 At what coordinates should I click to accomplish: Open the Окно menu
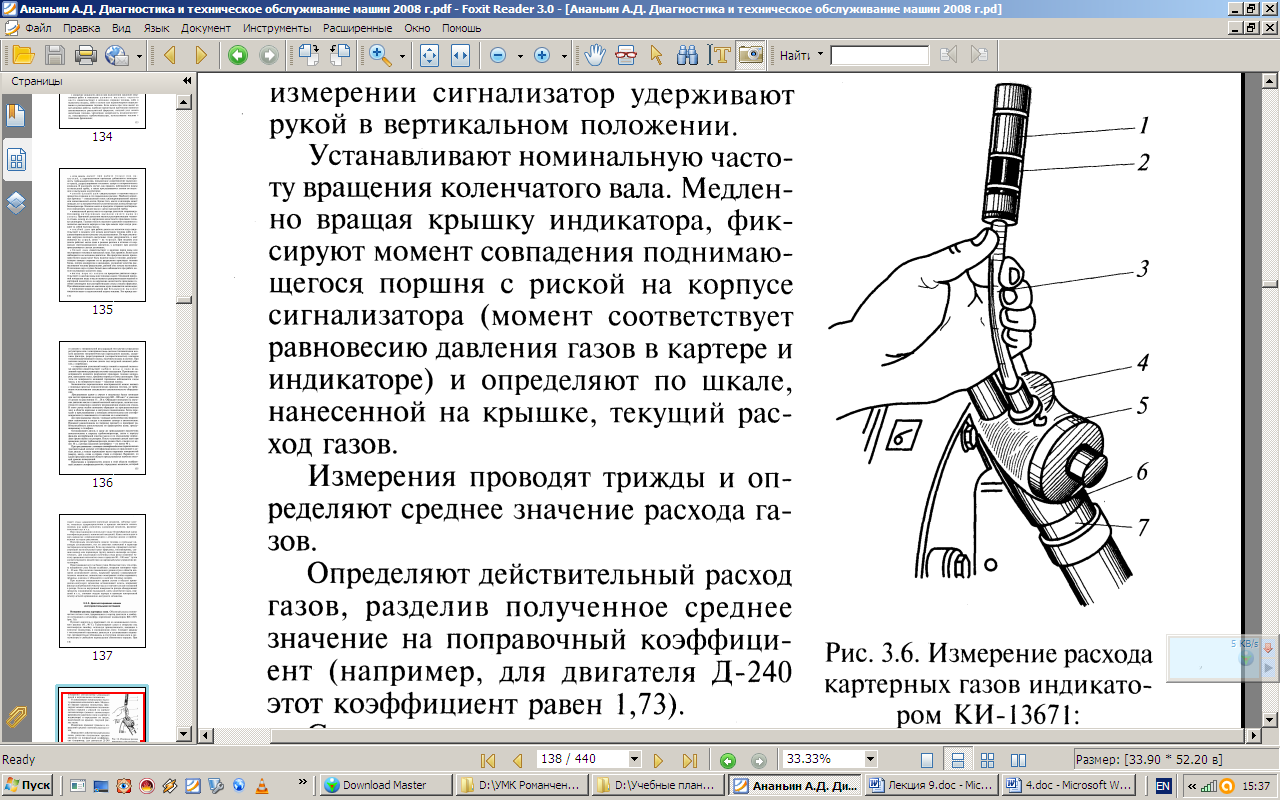[418, 28]
